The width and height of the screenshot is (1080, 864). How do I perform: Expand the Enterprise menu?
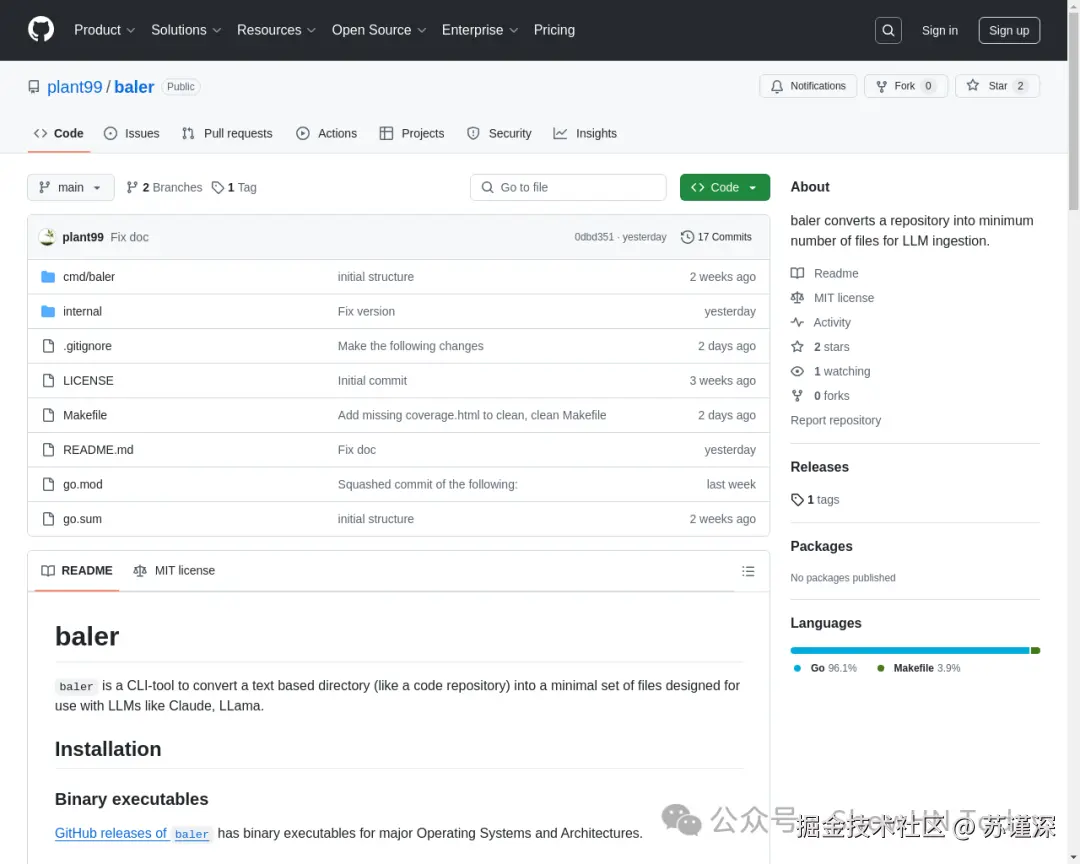[x=480, y=30]
